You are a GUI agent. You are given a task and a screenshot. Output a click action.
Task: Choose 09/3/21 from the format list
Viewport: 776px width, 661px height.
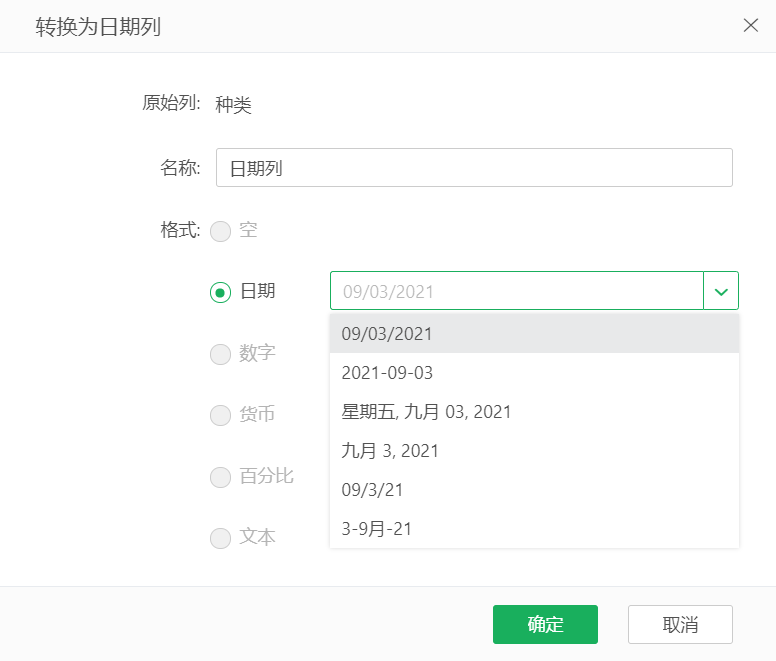(x=534, y=490)
